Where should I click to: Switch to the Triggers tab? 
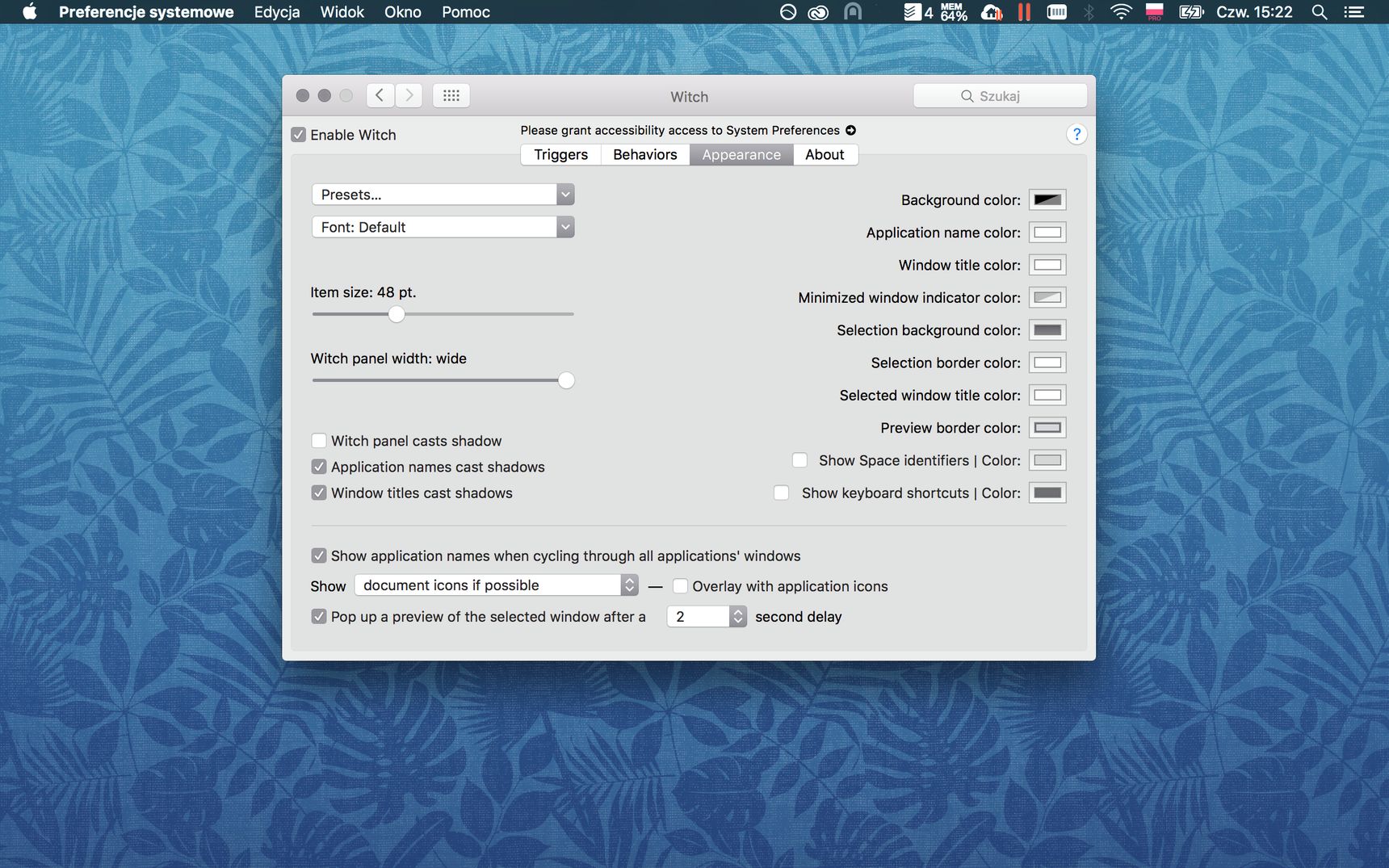(x=561, y=154)
